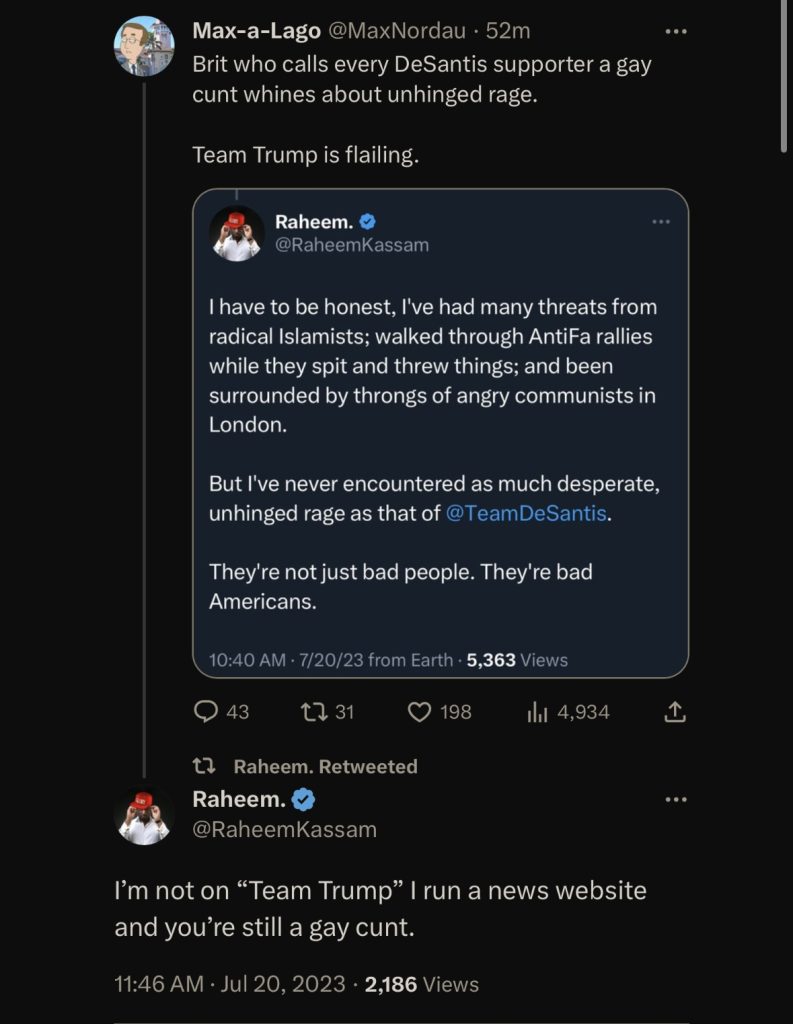Click verified badge beside bottom Raheem name
Image resolution: width=793 pixels, height=1024 pixels.
[304, 799]
